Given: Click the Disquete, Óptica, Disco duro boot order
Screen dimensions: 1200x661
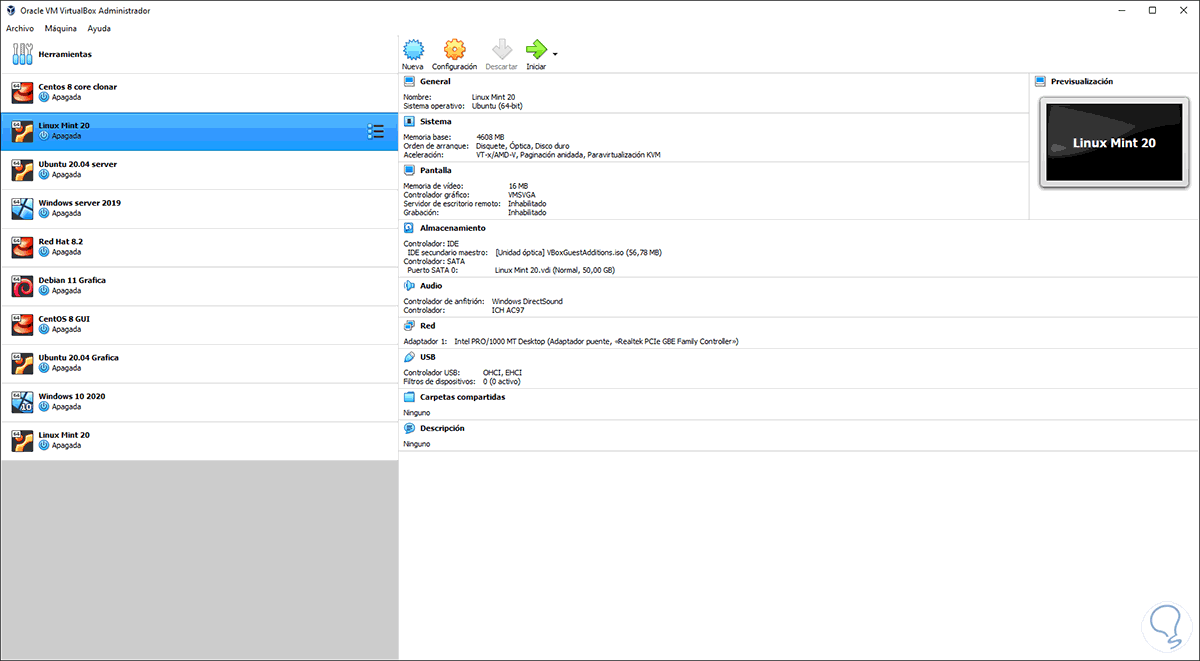Looking at the screenshot, I should click(525, 146).
